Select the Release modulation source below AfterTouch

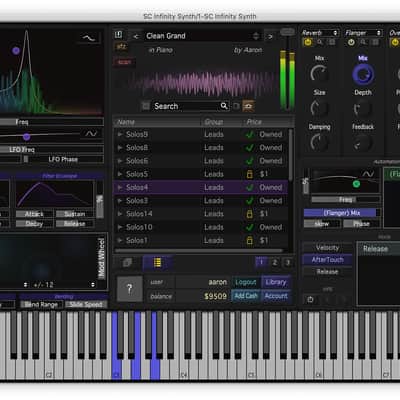pos(327,272)
